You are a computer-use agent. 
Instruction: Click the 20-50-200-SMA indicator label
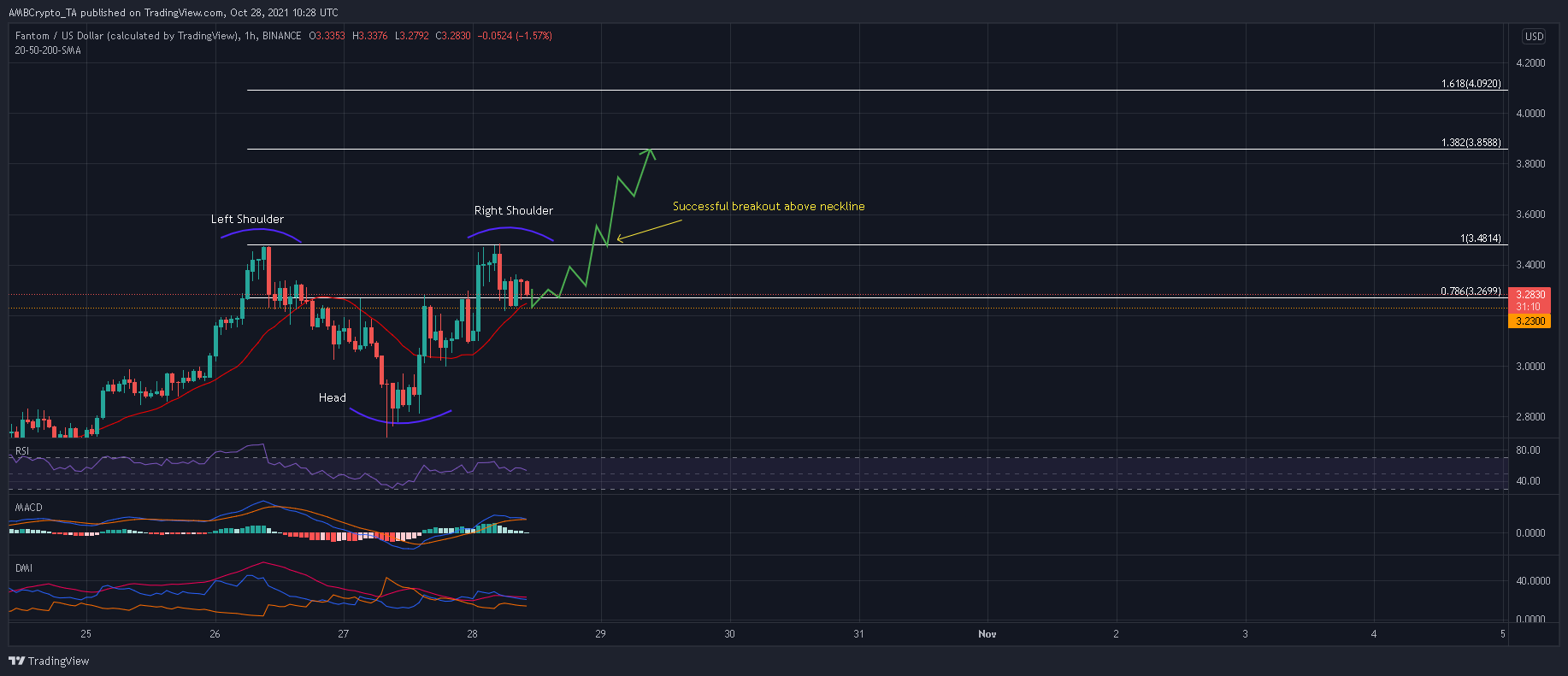tap(48, 50)
